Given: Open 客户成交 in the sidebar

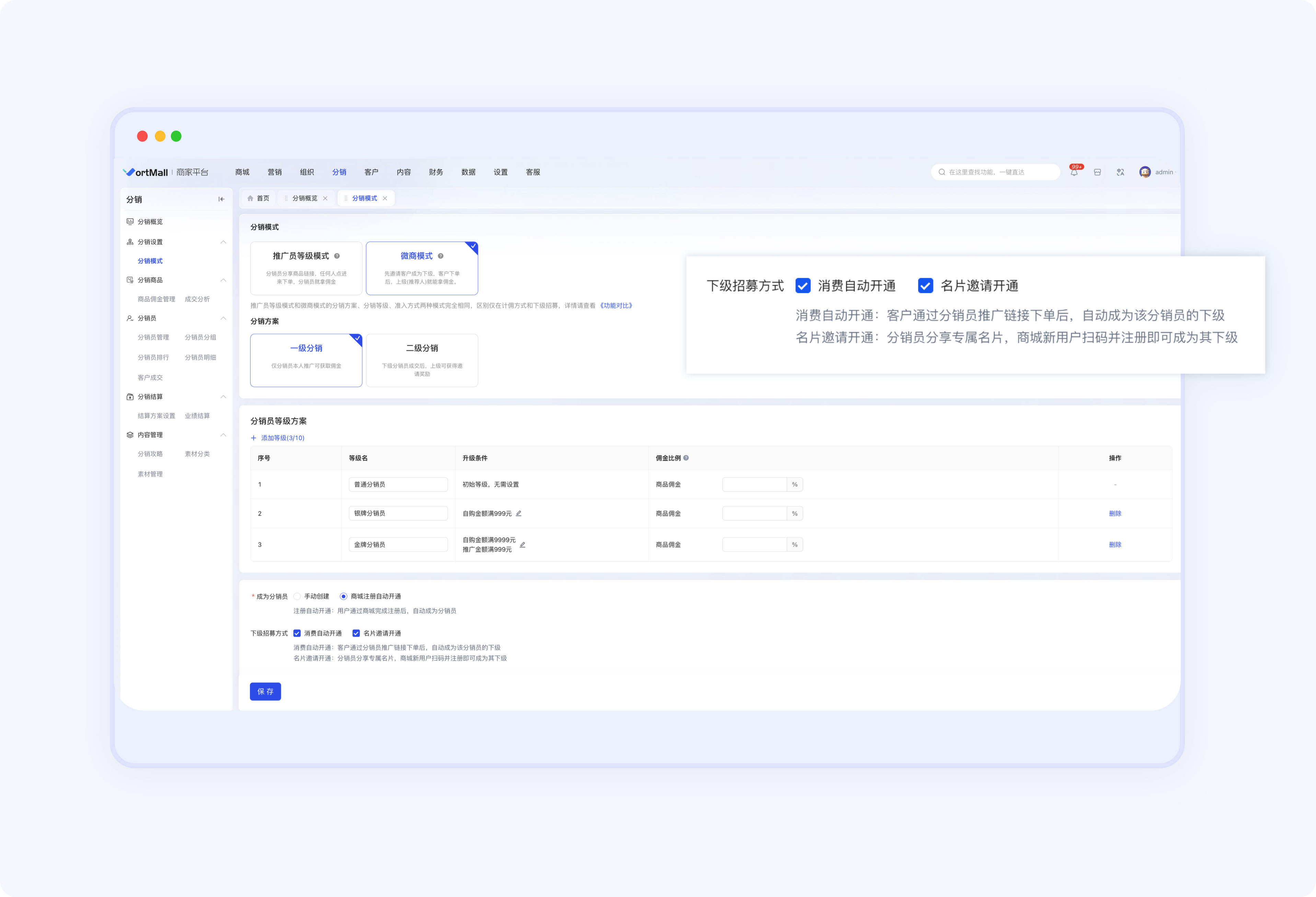Looking at the screenshot, I should tap(150, 378).
